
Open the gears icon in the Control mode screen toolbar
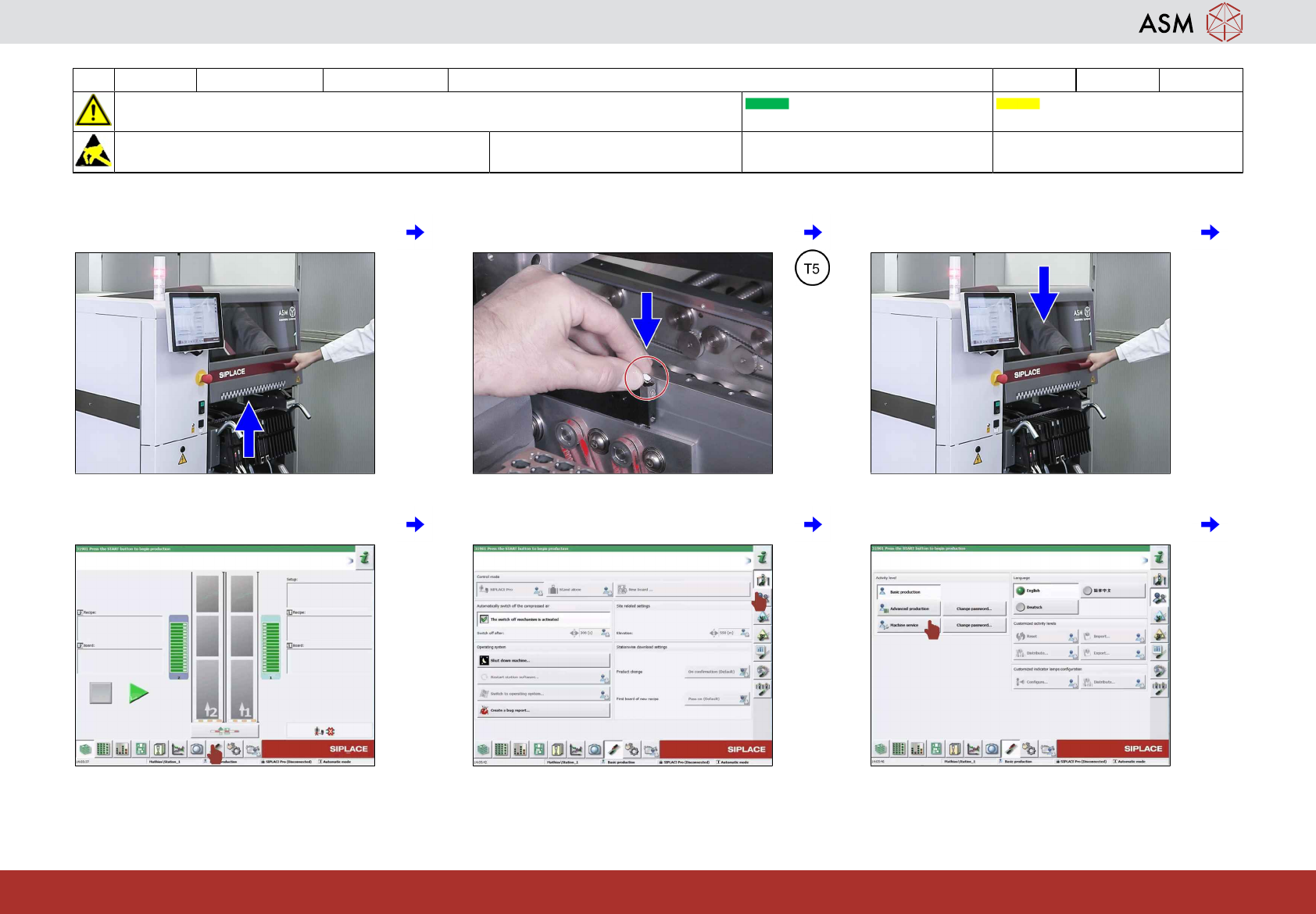(631, 749)
